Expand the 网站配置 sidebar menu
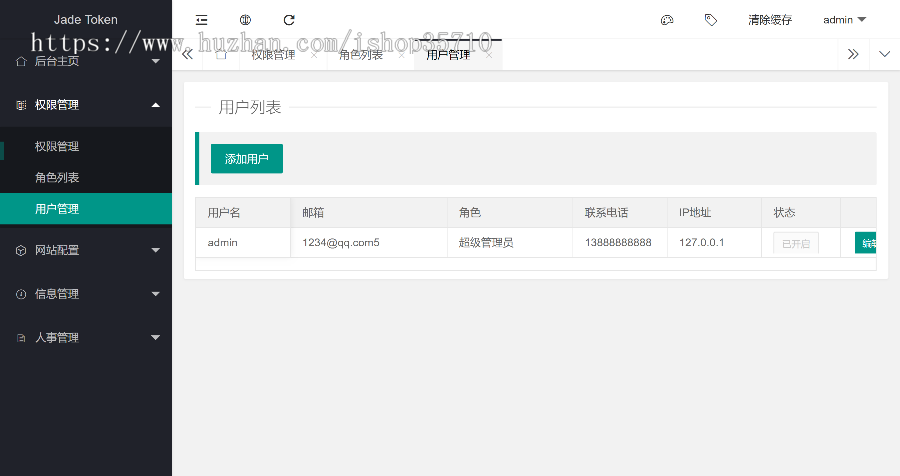This screenshot has width=900, height=476. (86, 250)
